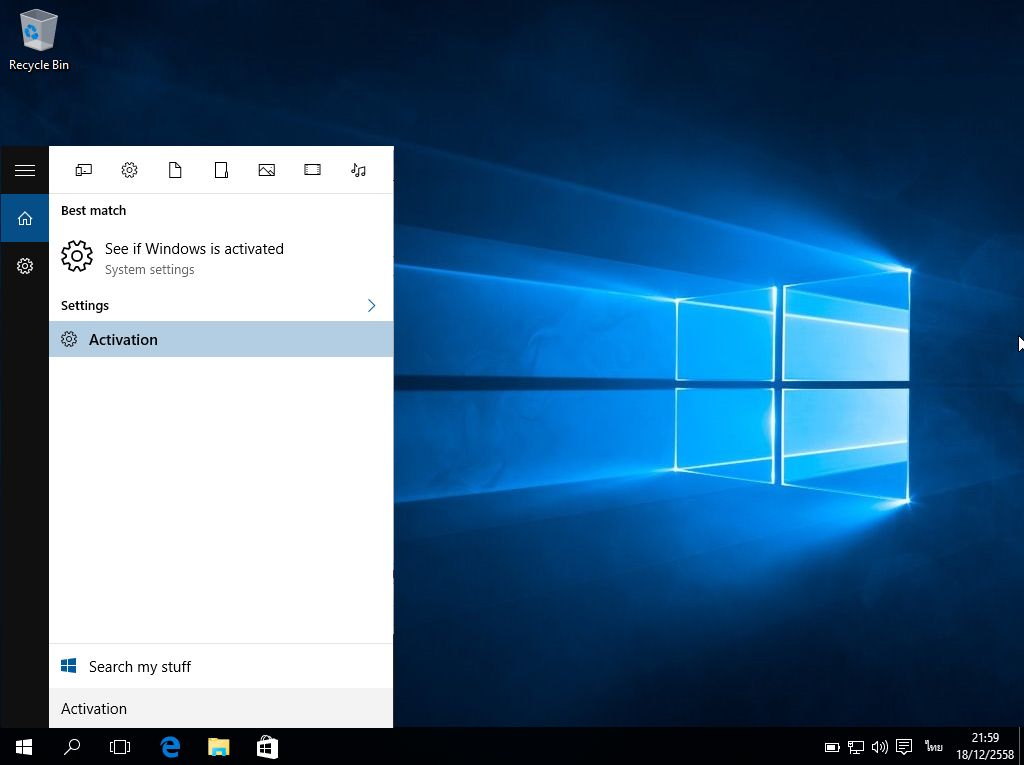
Task: Filter search results by Music icon
Action: (x=358, y=171)
